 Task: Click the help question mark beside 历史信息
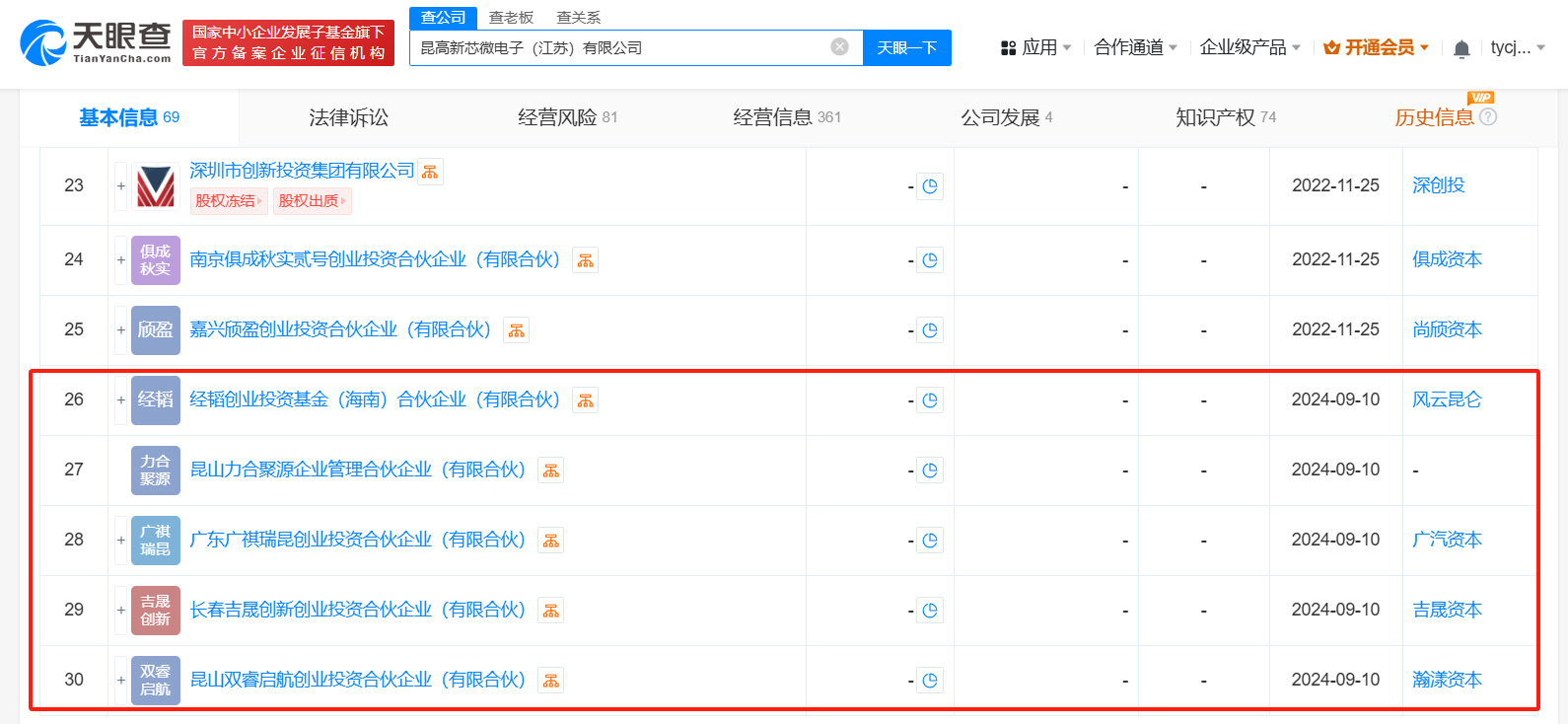(1488, 117)
